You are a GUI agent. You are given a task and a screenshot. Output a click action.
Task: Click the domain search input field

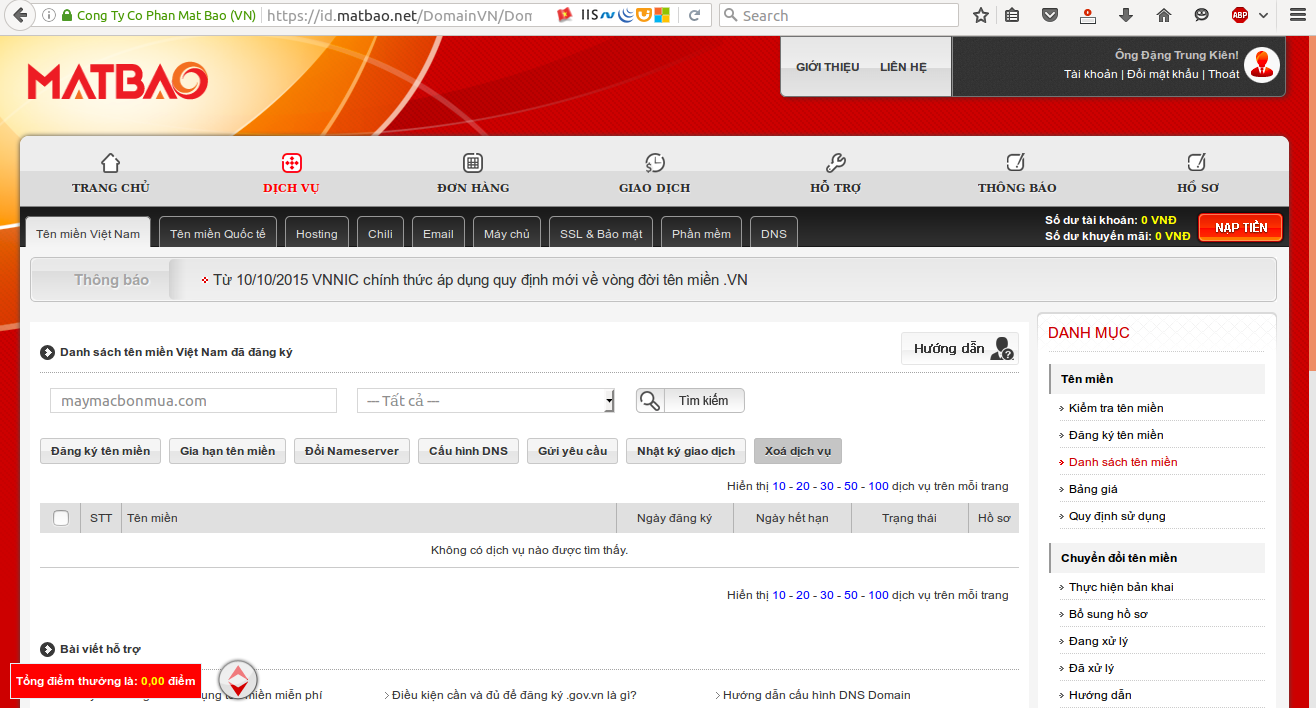(x=193, y=401)
